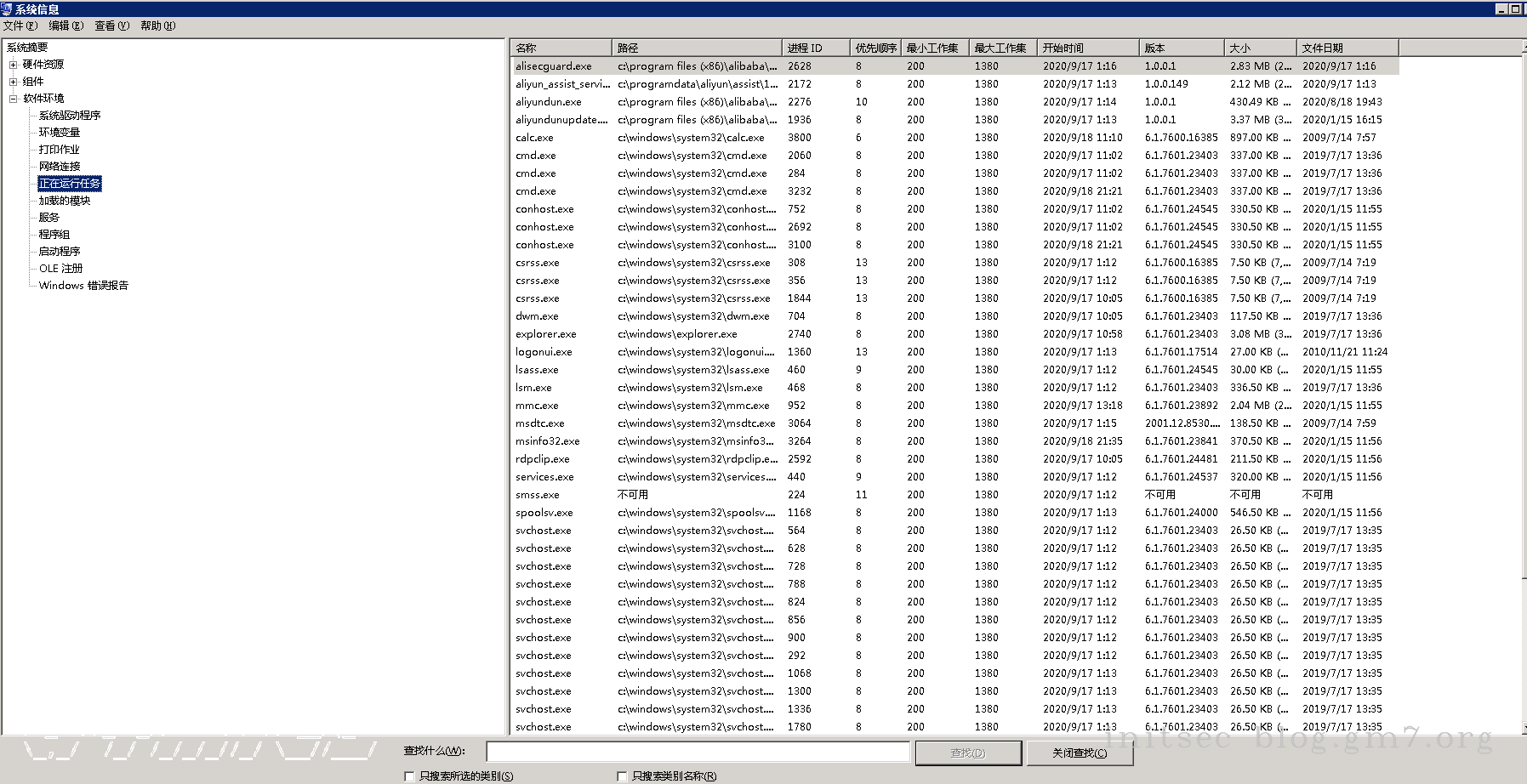
Task: Select 系统驱动程序 in the tree
Action: [x=70, y=116]
